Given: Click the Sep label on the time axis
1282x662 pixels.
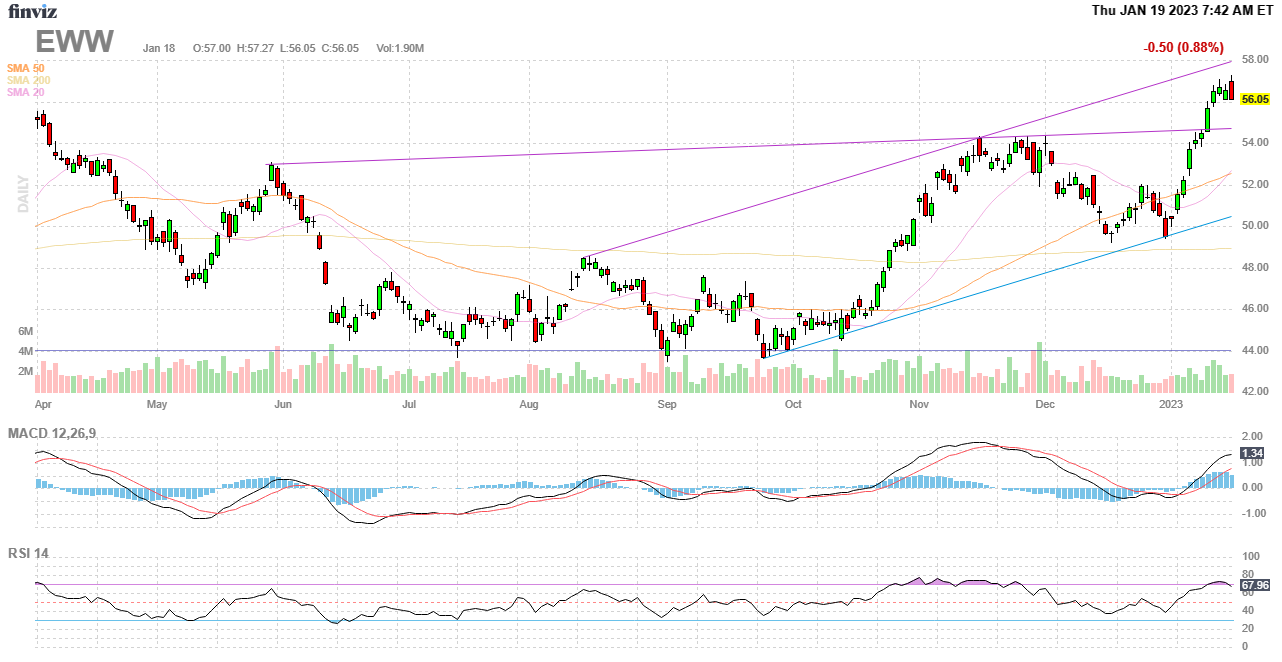Looking at the screenshot, I should point(667,405).
